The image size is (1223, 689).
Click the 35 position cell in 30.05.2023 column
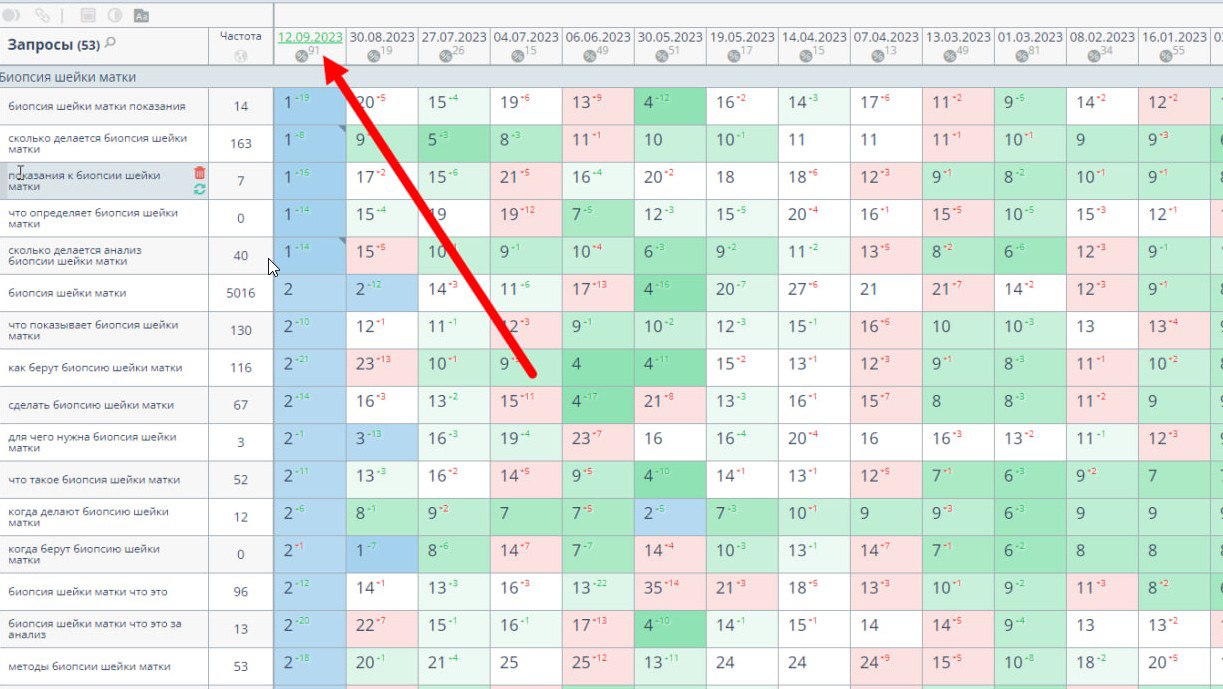[670, 591]
